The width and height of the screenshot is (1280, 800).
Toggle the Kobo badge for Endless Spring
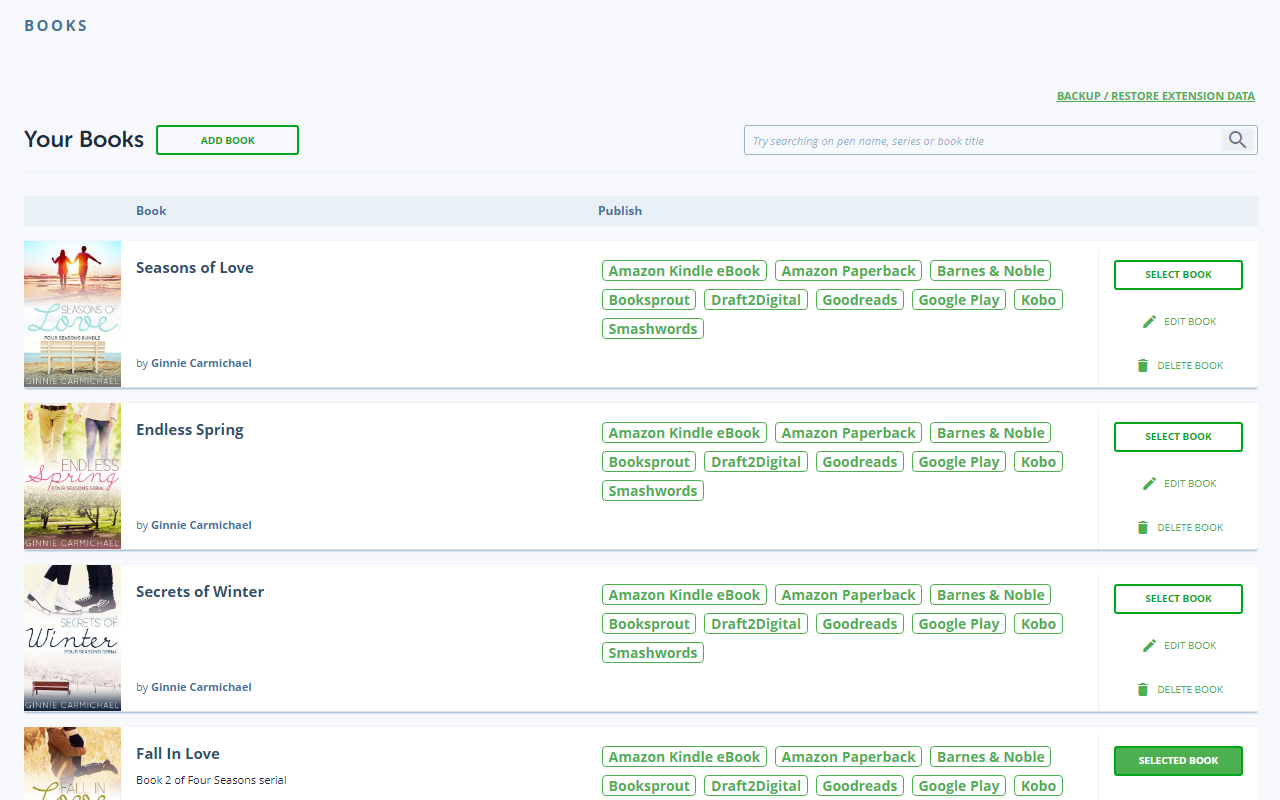[x=1038, y=461]
